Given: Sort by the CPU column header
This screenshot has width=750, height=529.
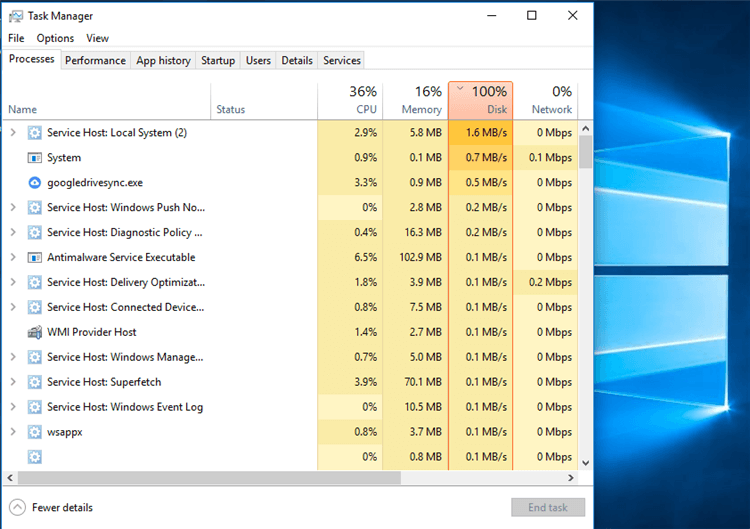Looking at the screenshot, I should point(350,100).
